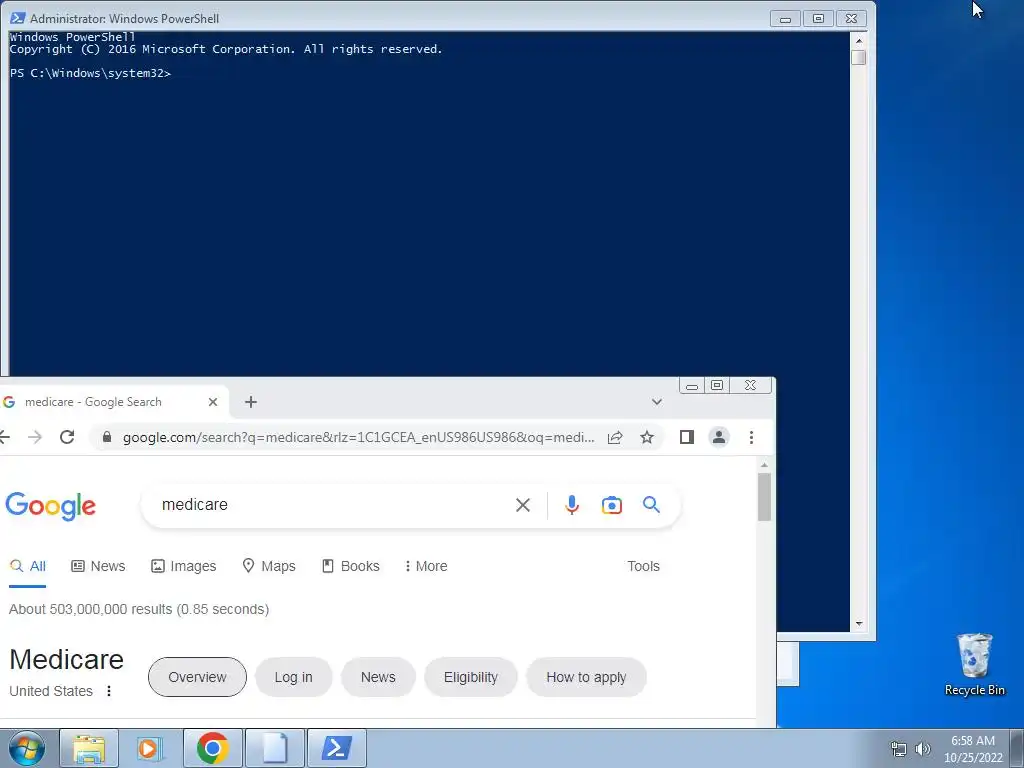Launch Windows Media Player from the taskbar

[x=149, y=748]
